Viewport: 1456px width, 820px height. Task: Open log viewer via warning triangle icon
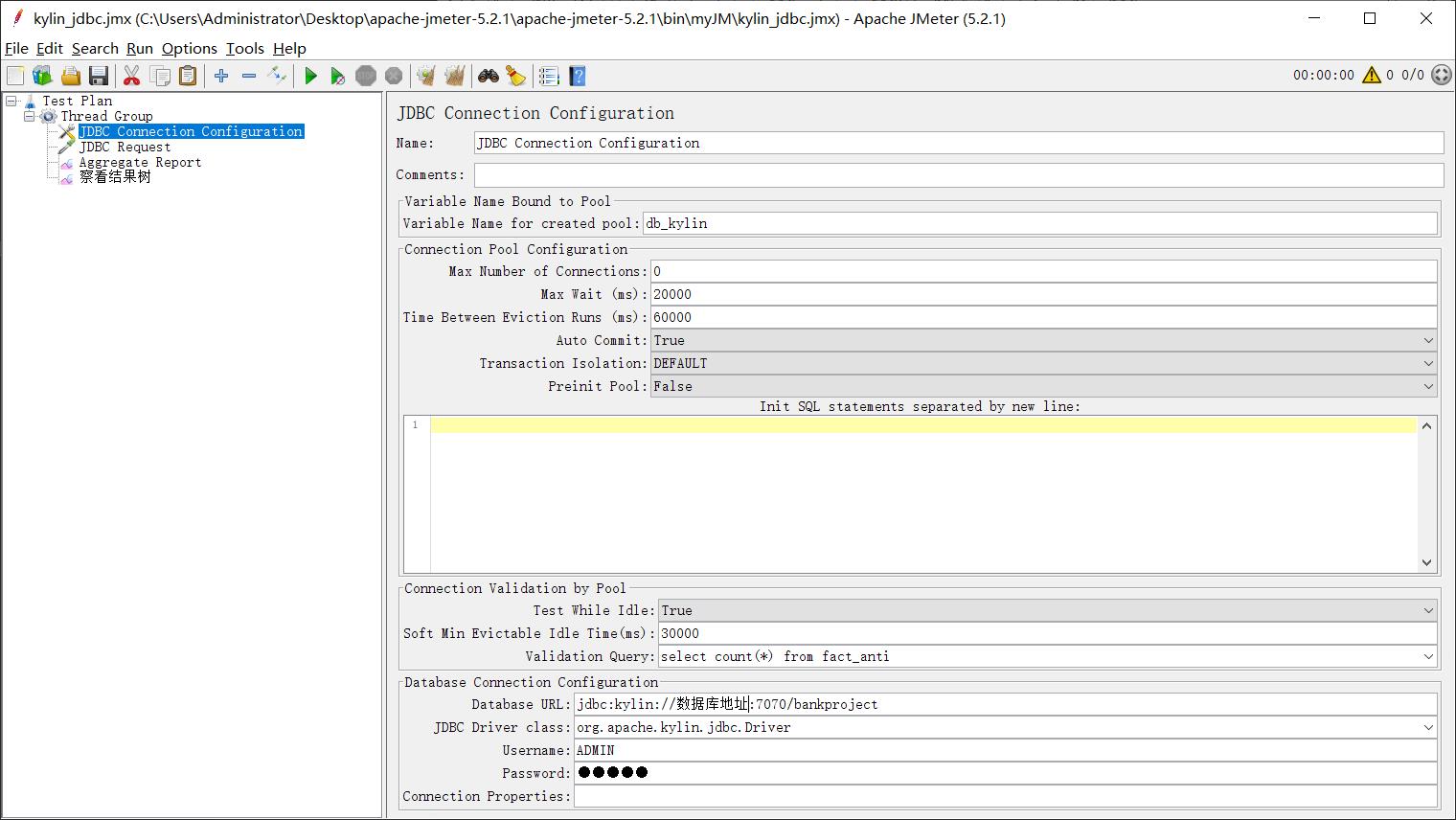1372,75
